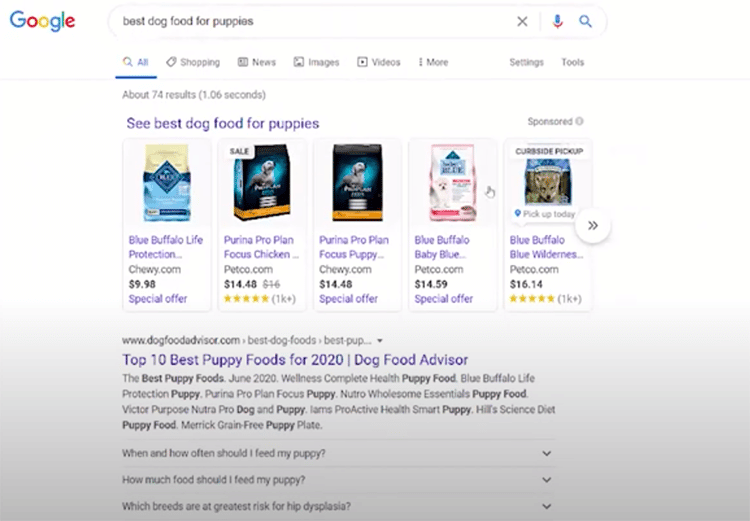Go to the News tab
This screenshot has height=521, width=750.
pyautogui.click(x=257, y=62)
